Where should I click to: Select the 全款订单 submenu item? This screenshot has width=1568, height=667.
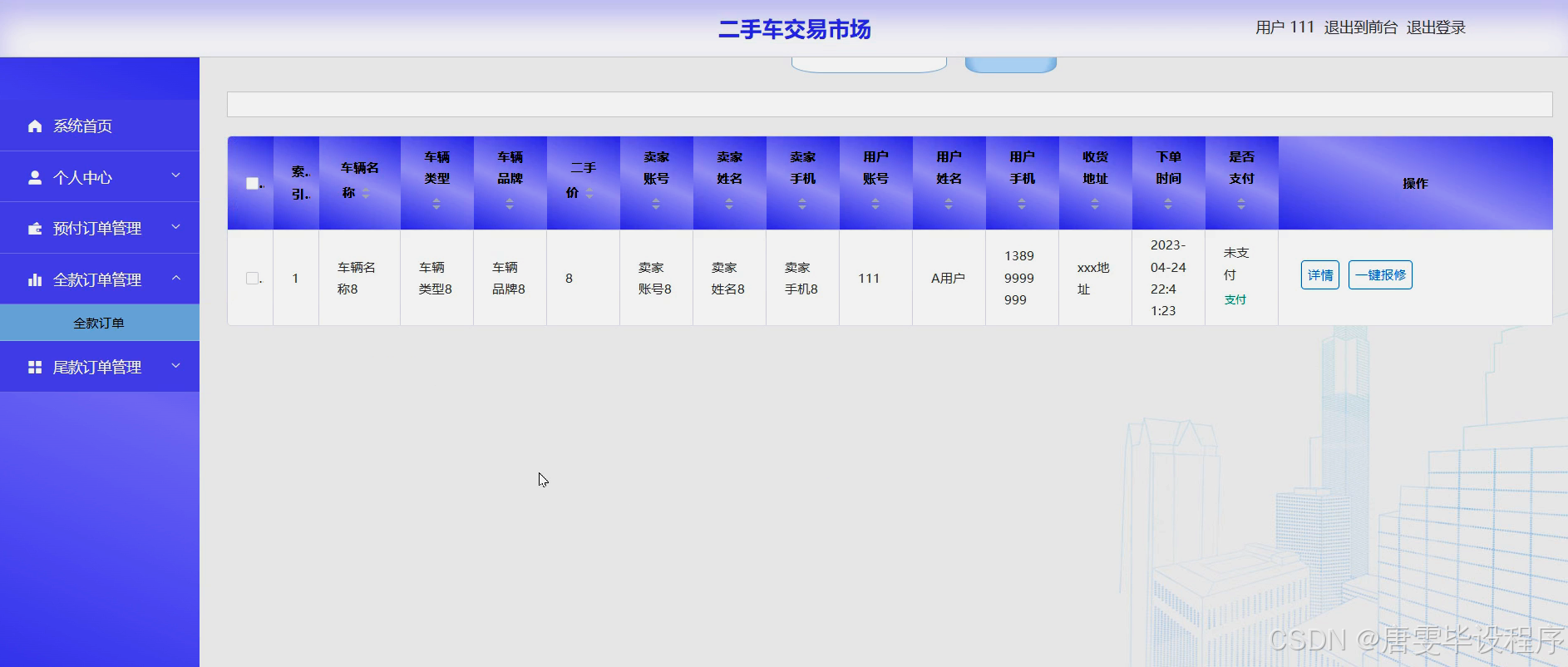[100, 323]
